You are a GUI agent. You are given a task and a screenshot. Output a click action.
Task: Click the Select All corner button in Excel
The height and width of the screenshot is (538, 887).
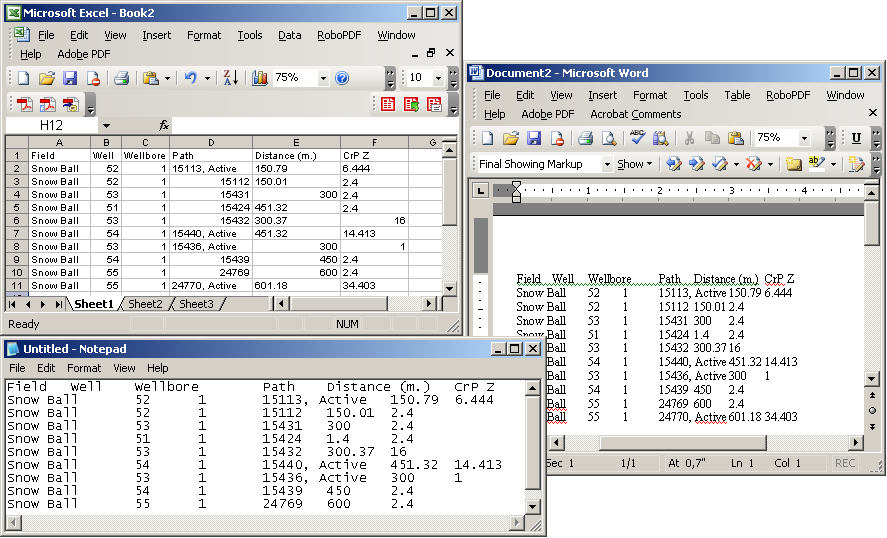point(17,143)
